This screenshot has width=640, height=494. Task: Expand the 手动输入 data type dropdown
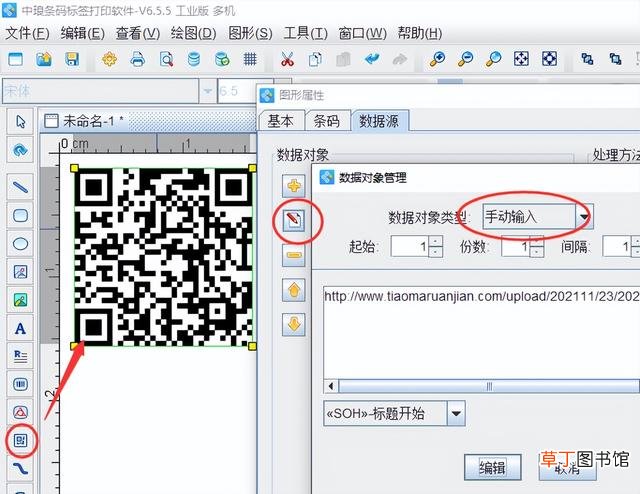tap(584, 217)
